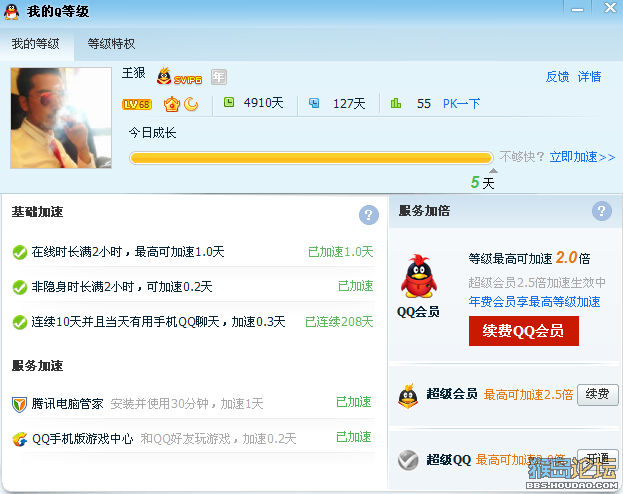Open help for 服务加倍 section

tap(602, 211)
